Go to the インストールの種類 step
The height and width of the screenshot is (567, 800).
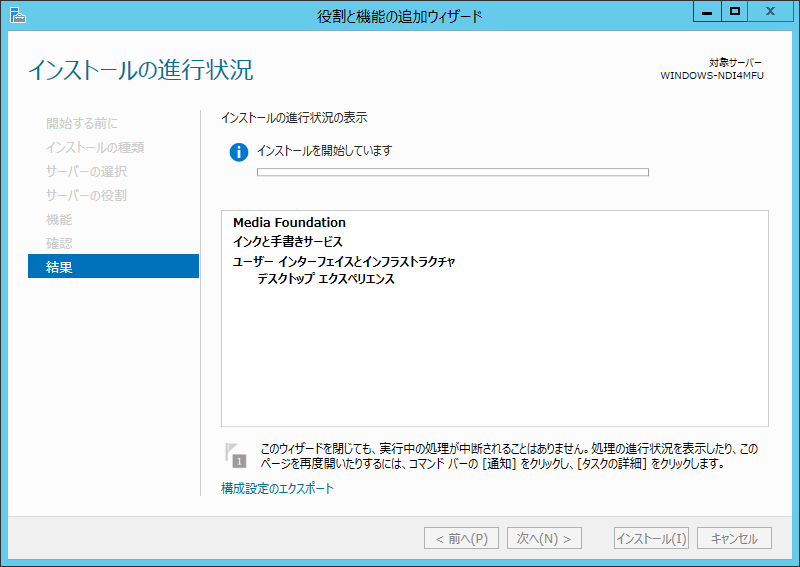[95, 147]
